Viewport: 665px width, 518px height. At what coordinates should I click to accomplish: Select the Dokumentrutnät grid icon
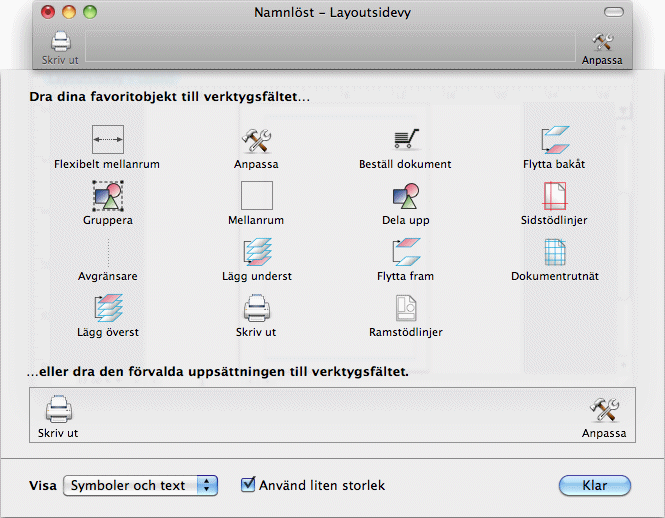click(x=555, y=252)
